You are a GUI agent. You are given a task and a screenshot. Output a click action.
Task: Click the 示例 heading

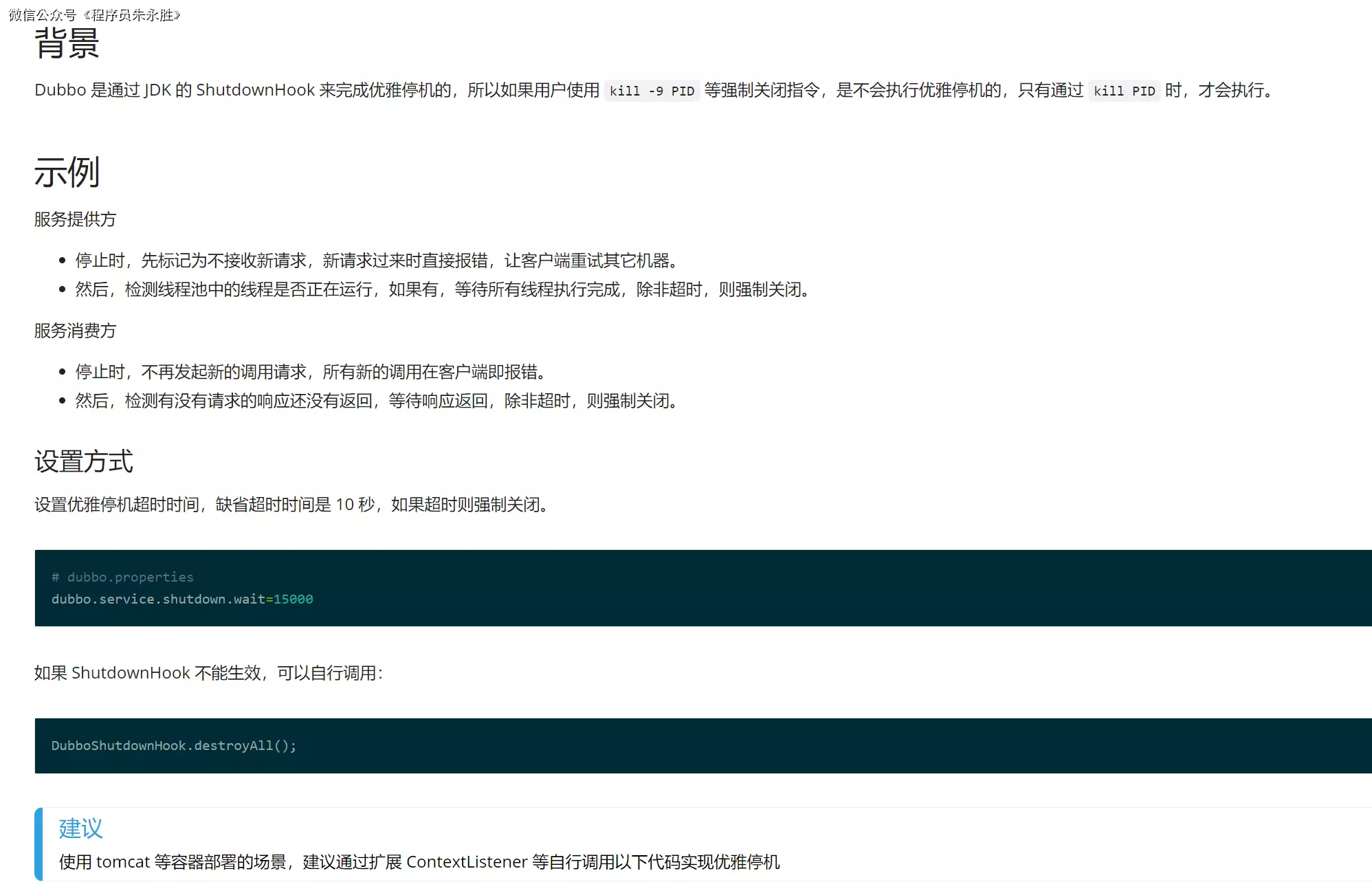pos(67,172)
